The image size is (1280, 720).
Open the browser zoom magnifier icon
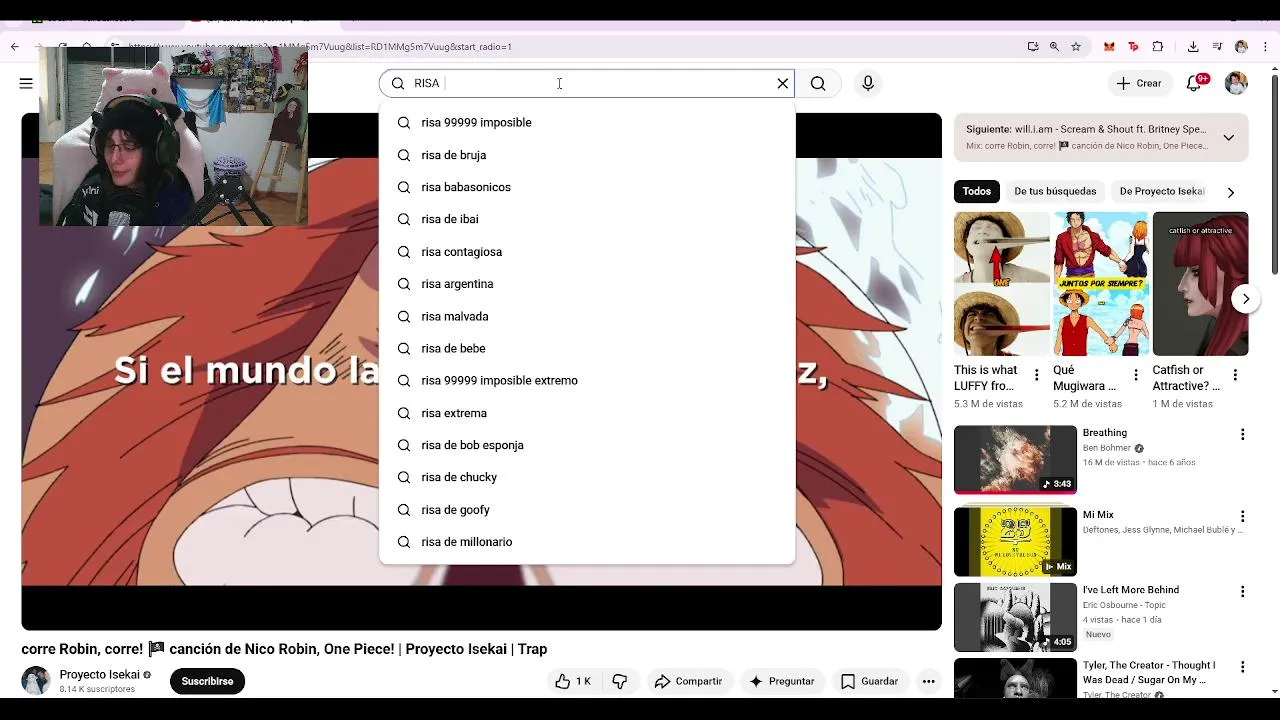[1054, 46]
